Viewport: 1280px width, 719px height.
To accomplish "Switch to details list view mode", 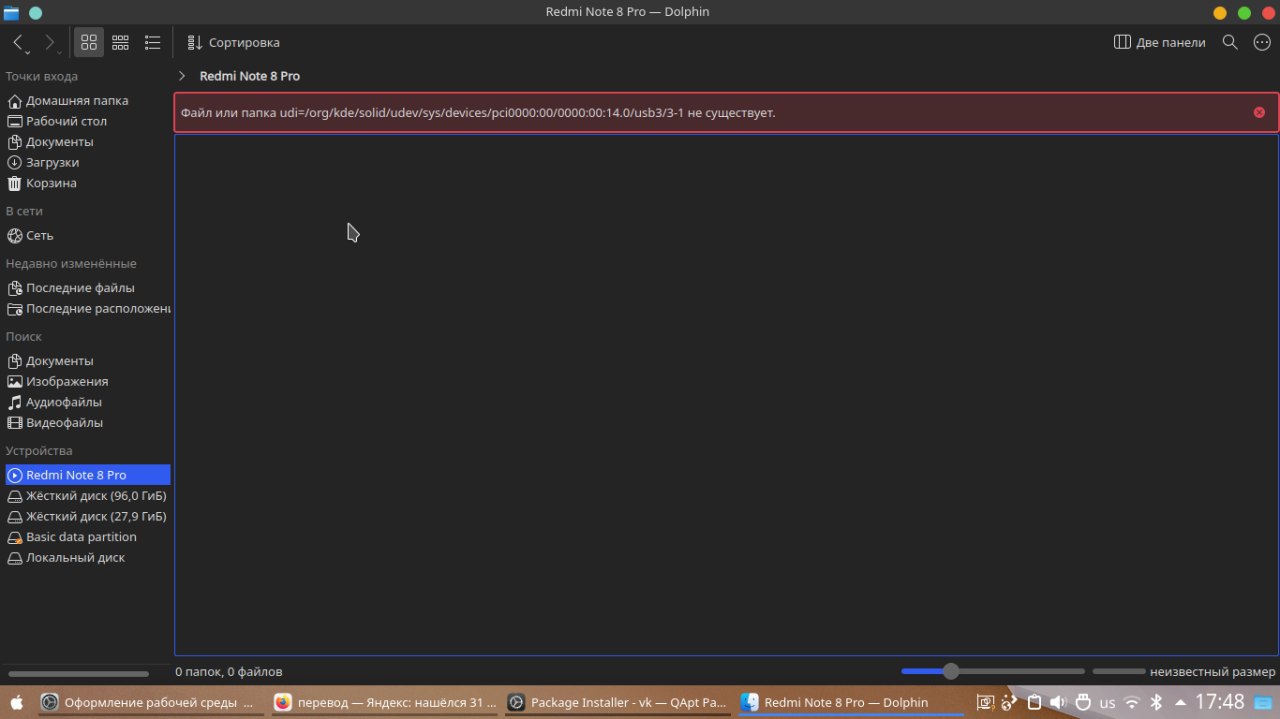I will (x=153, y=42).
